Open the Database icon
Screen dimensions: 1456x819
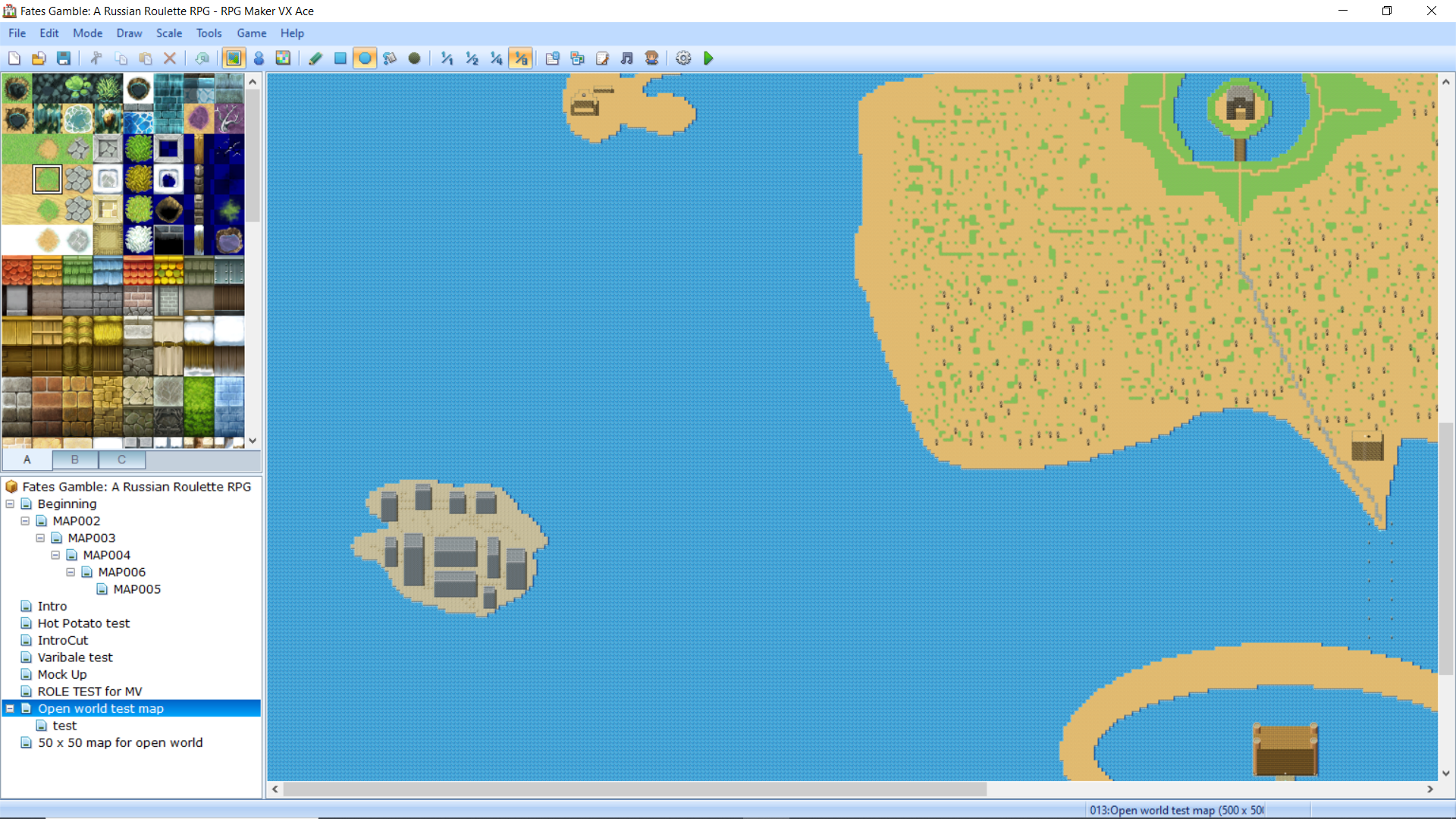[553, 58]
